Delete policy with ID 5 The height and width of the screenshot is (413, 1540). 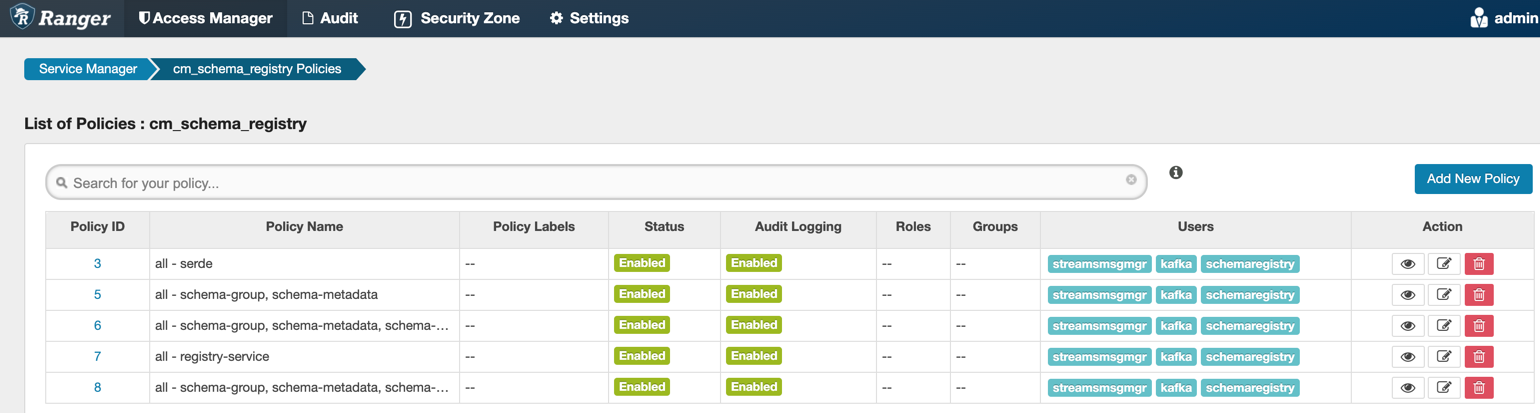click(x=1478, y=295)
